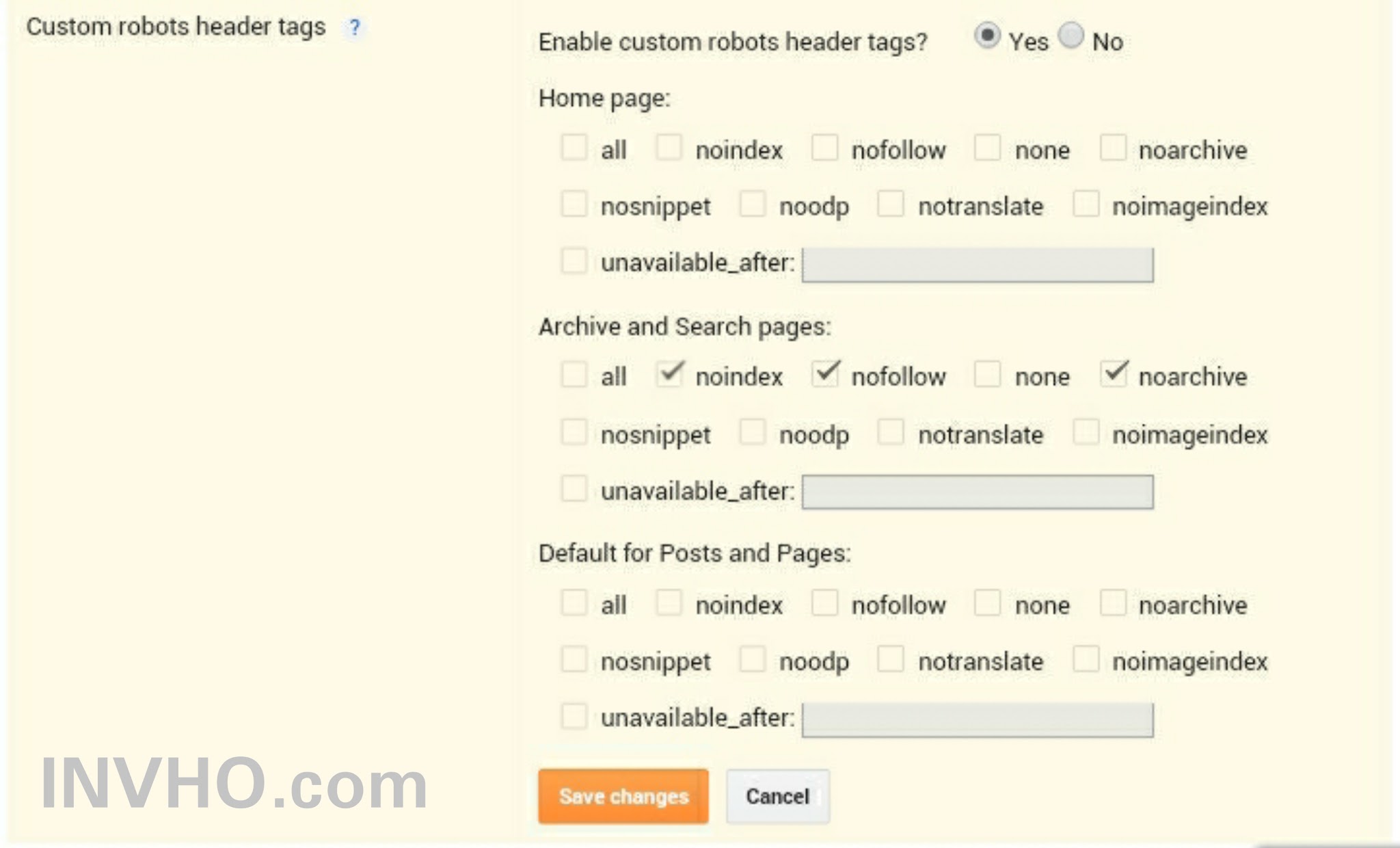Uncheck Archive and Search 'nofollow' checkbox

pyautogui.click(x=825, y=374)
